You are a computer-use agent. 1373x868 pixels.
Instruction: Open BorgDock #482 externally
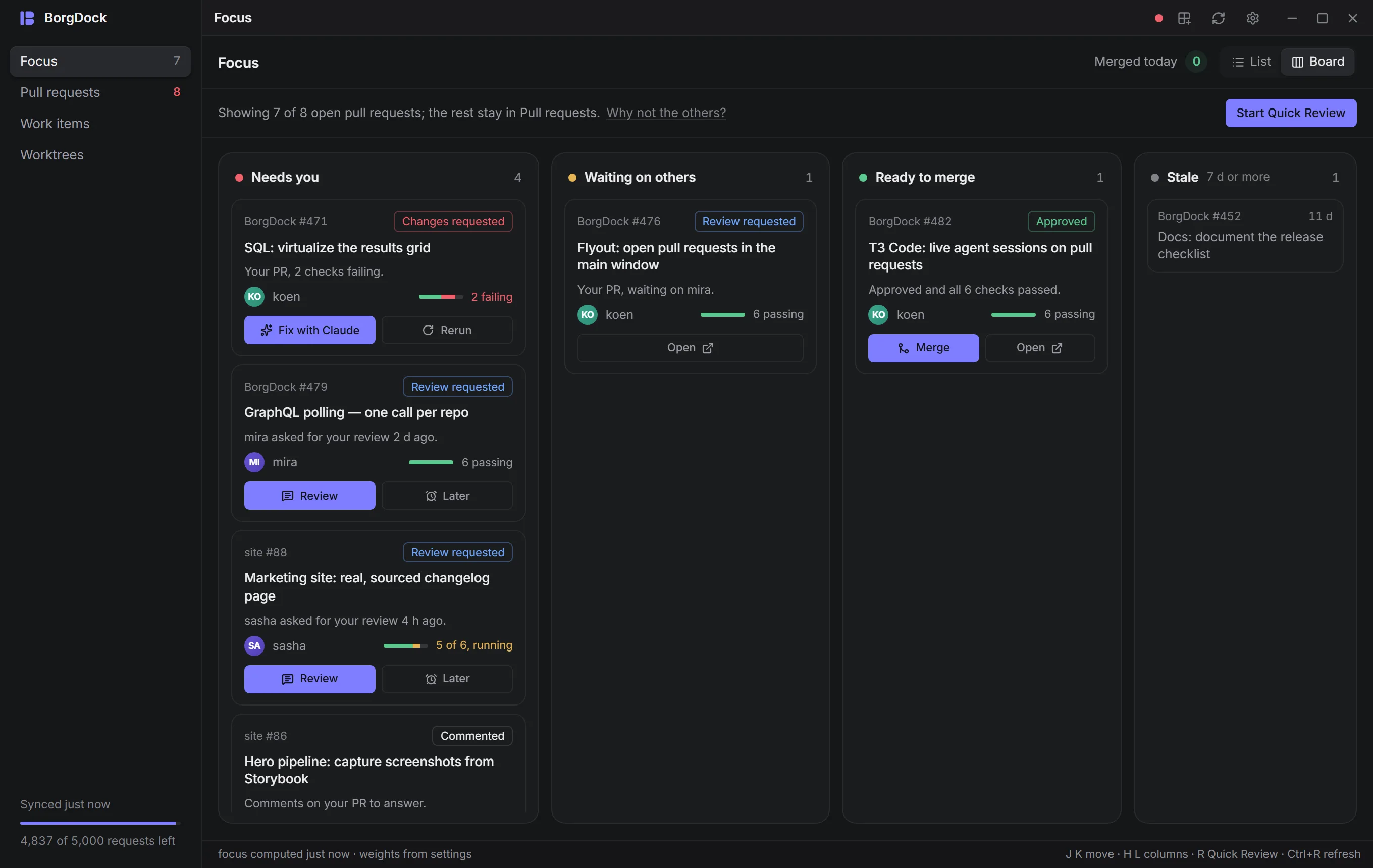click(1039, 348)
